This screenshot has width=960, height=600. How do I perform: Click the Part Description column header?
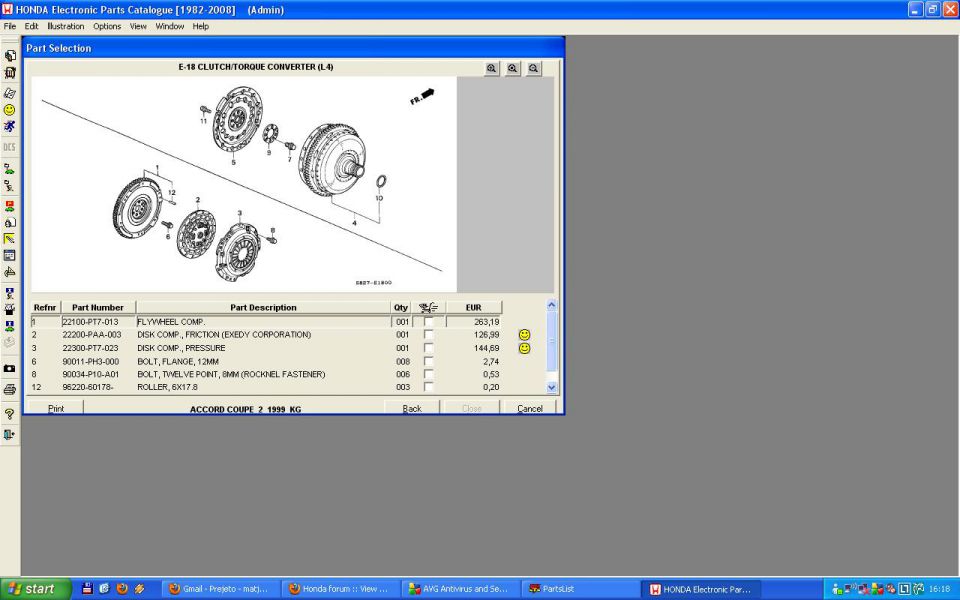[x=263, y=308]
